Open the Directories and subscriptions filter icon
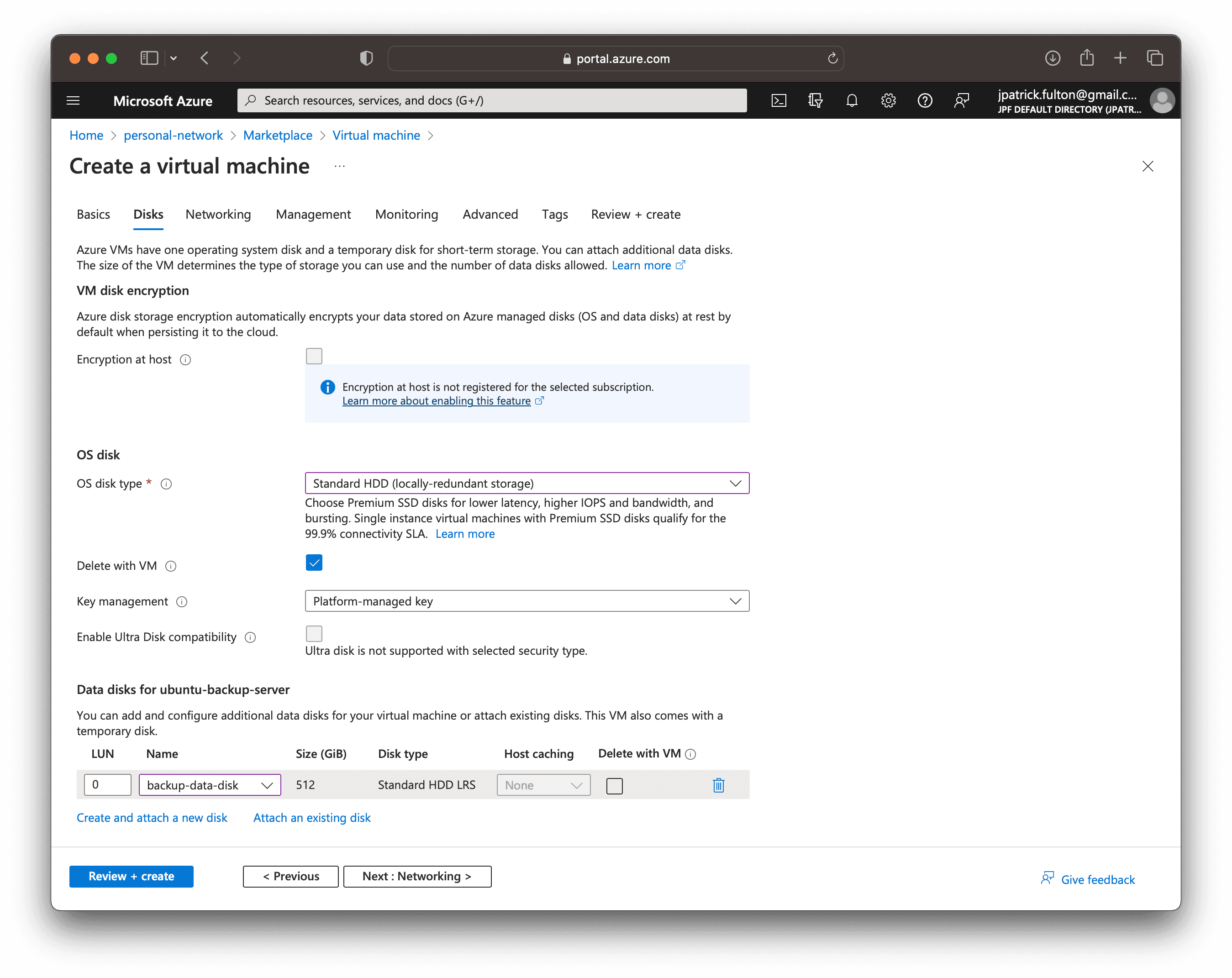This screenshot has height=978, width=1232. [x=816, y=101]
